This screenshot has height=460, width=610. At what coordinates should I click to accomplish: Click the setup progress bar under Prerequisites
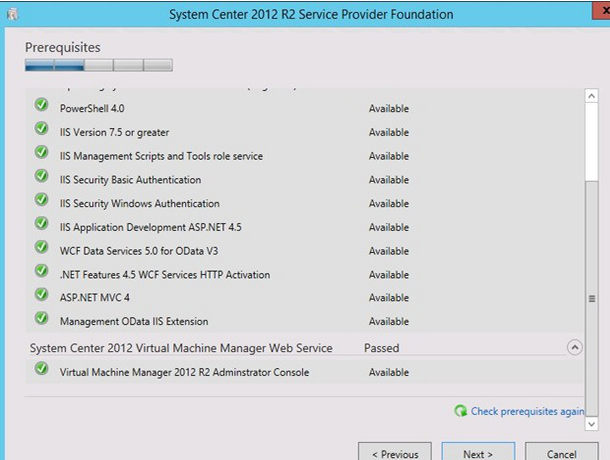point(99,65)
